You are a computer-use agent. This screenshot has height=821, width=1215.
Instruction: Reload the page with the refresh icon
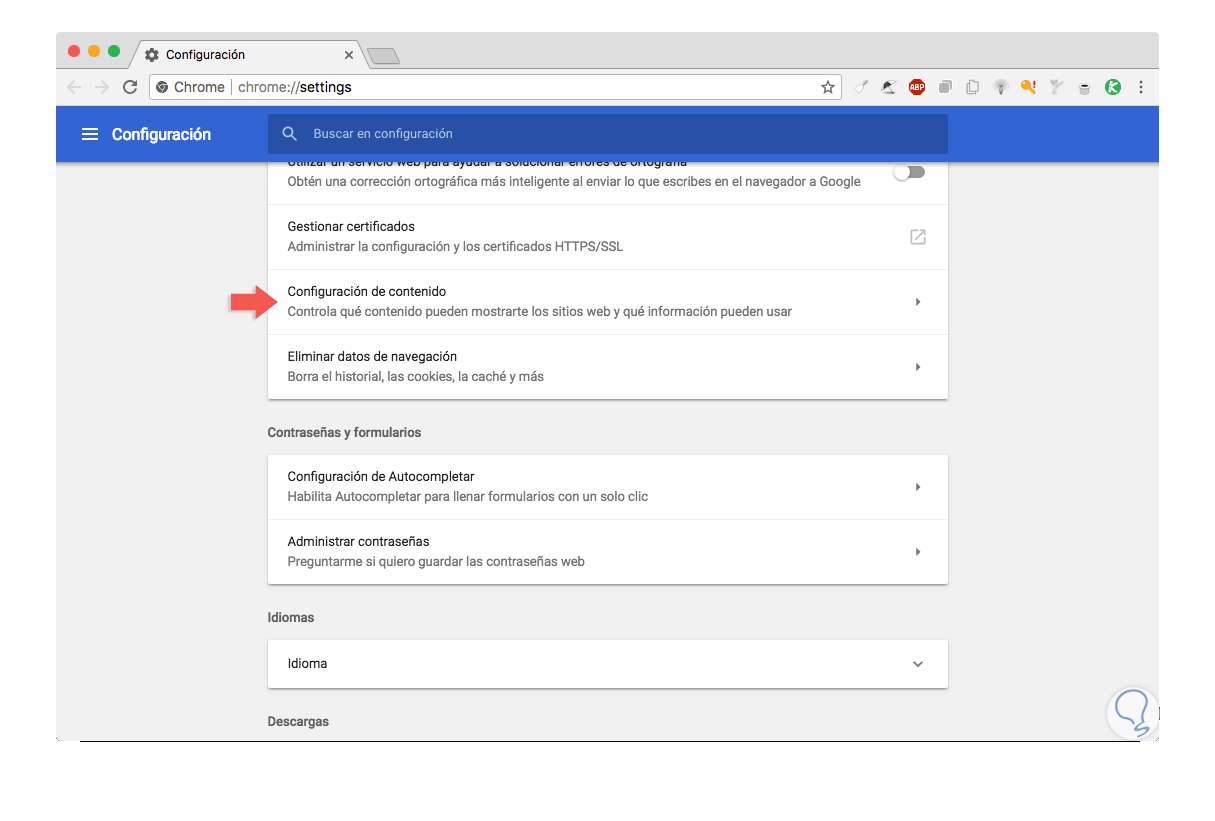130,87
